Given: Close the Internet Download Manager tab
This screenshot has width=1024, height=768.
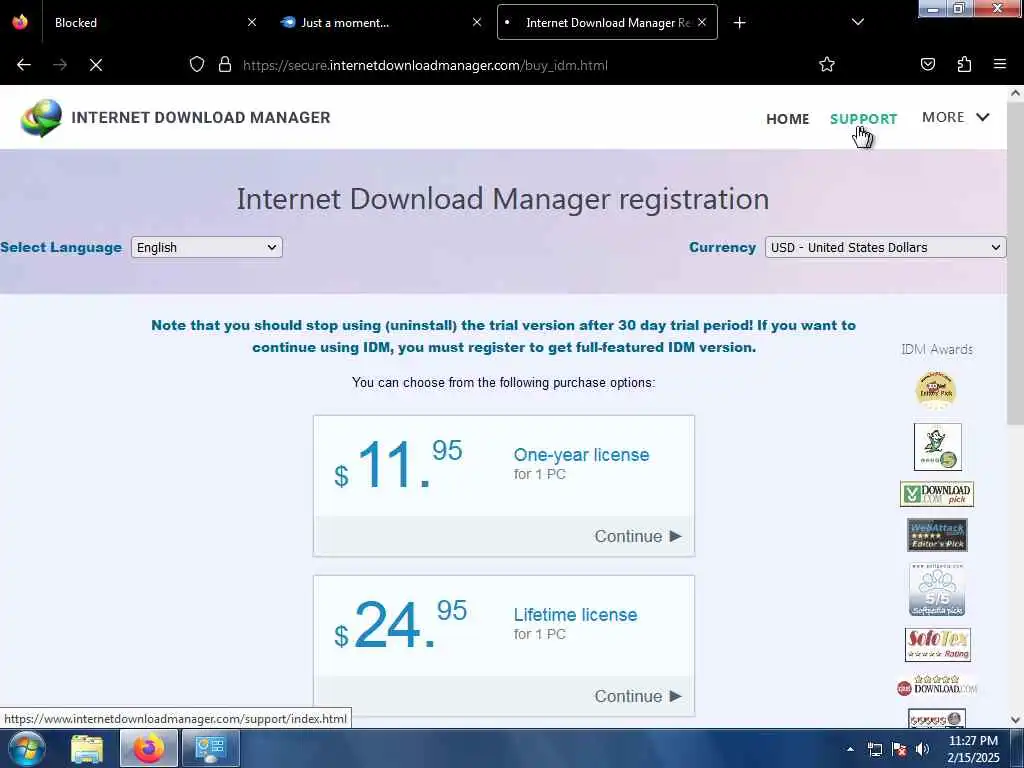Looking at the screenshot, I should pyautogui.click(x=702, y=22).
